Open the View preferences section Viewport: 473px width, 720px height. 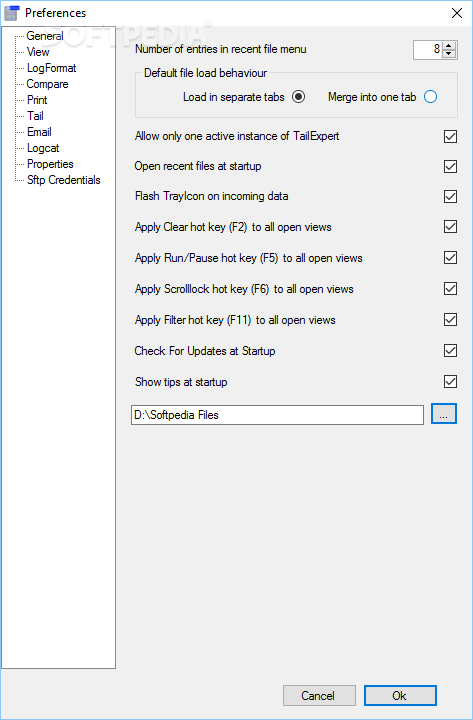pos(38,52)
